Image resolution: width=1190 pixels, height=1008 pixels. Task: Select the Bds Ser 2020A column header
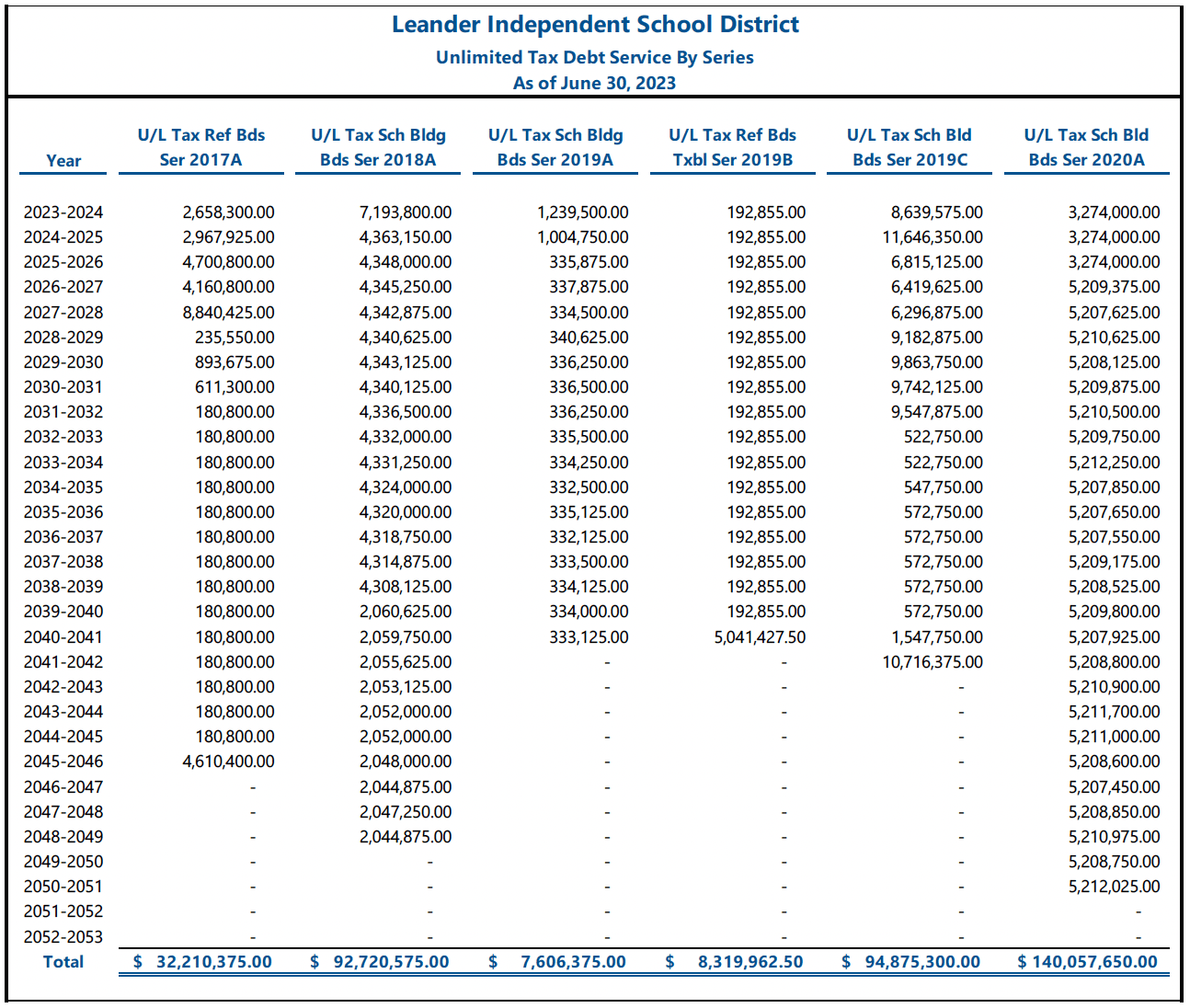point(1087,160)
